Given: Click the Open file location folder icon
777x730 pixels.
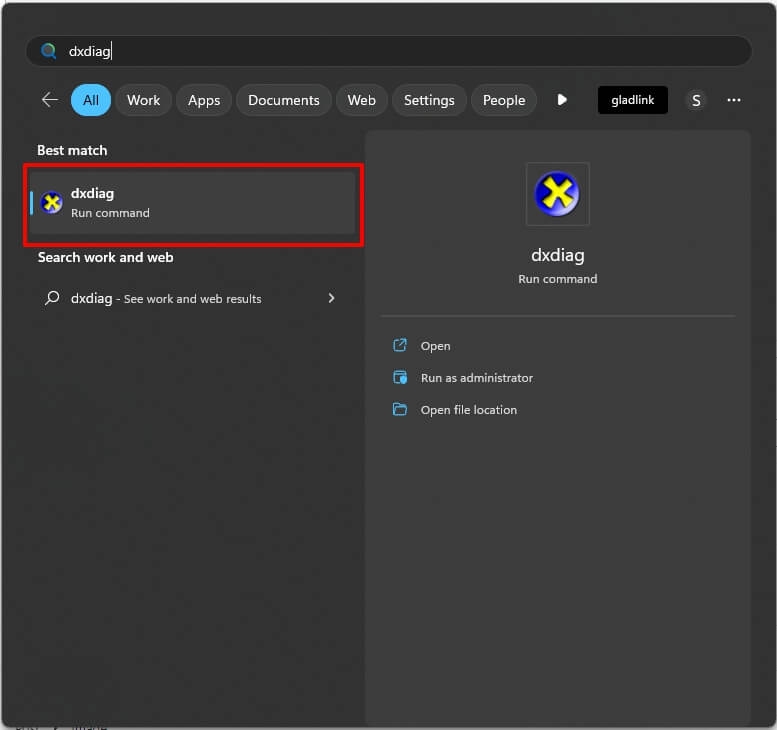Looking at the screenshot, I should coord(399,409).
